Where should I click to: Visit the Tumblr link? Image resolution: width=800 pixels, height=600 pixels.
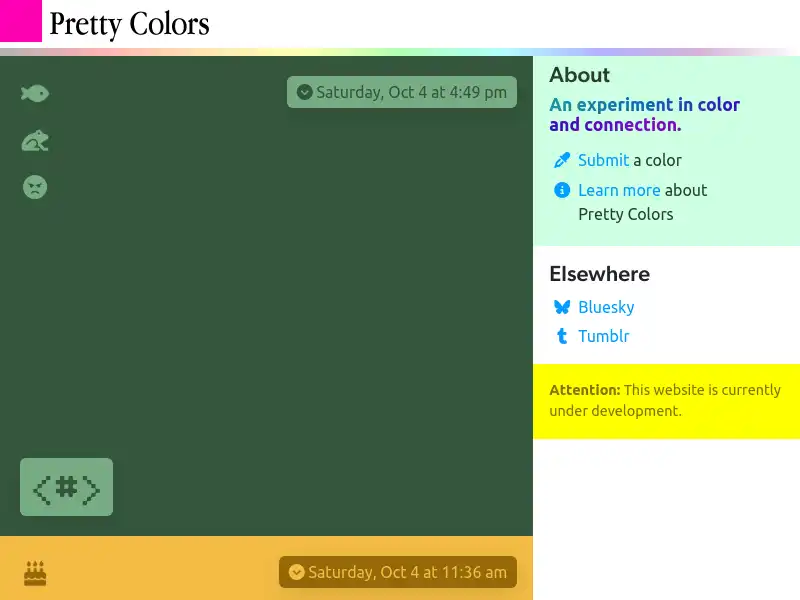tap(604, 336)
